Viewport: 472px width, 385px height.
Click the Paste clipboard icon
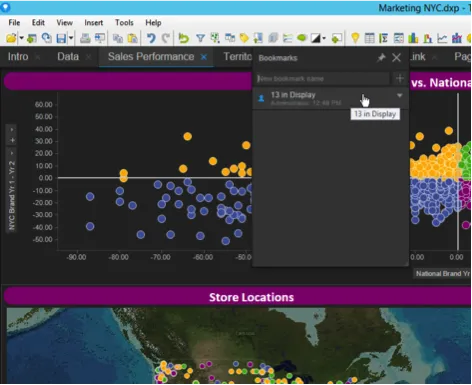(x=133, y=38)
